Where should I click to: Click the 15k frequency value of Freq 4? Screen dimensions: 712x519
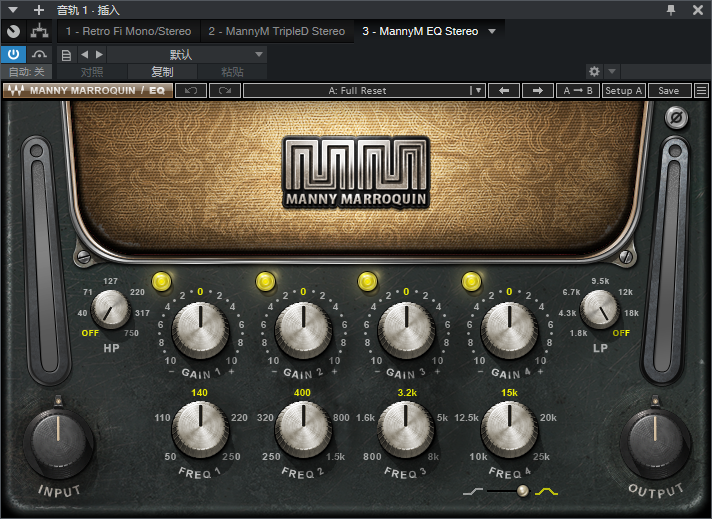tap(509, 393)
